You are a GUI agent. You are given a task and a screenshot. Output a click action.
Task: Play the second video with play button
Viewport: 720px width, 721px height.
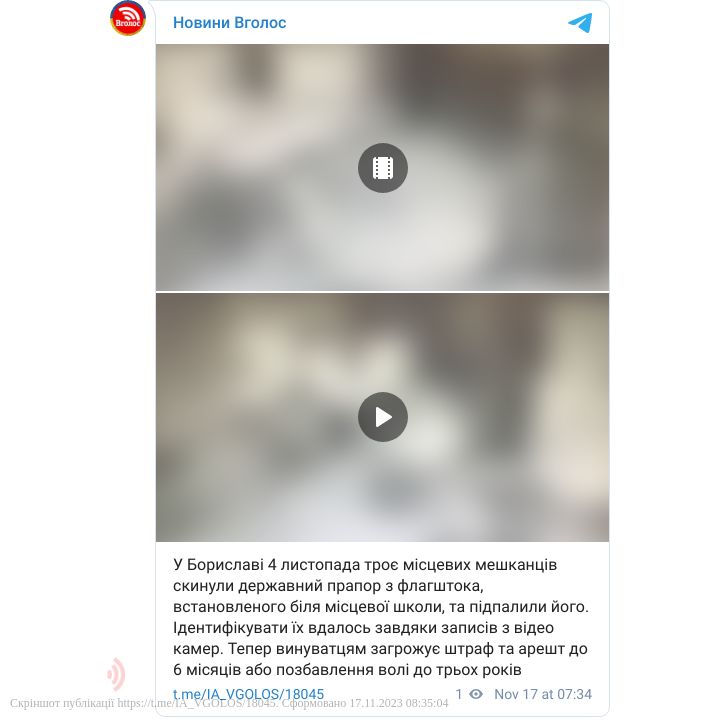point(383,417)
